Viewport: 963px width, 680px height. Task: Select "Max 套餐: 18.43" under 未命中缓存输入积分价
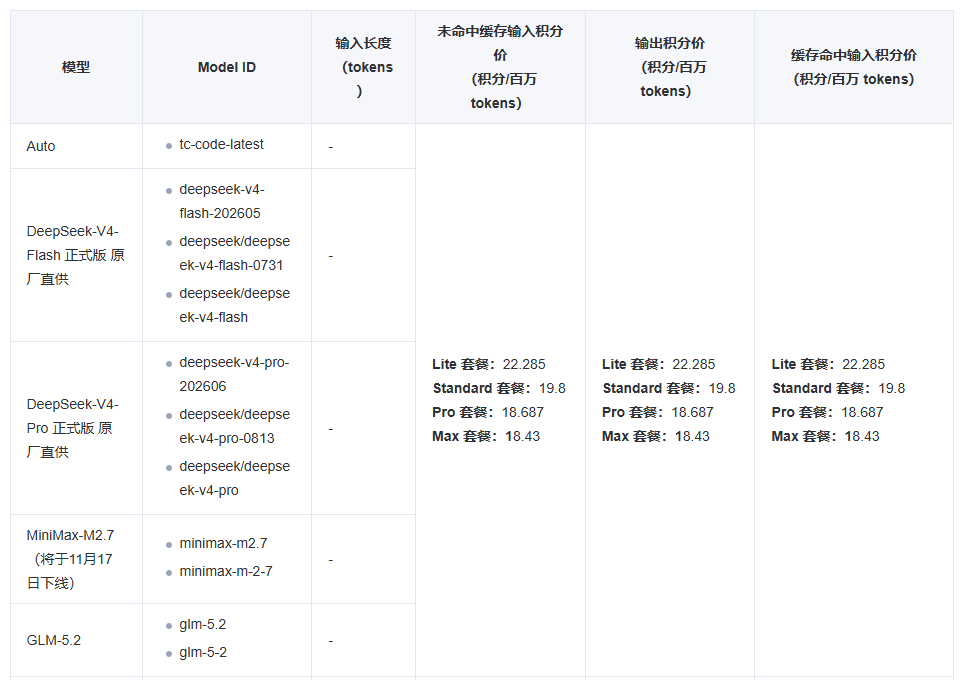pyautogui.click(x=486, y=436)
